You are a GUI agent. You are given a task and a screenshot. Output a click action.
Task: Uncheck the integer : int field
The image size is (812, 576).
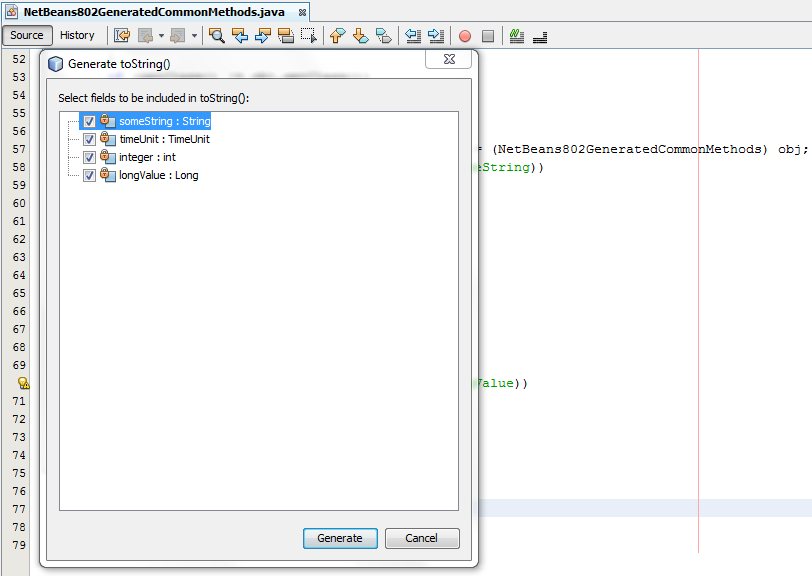[89, 157]
